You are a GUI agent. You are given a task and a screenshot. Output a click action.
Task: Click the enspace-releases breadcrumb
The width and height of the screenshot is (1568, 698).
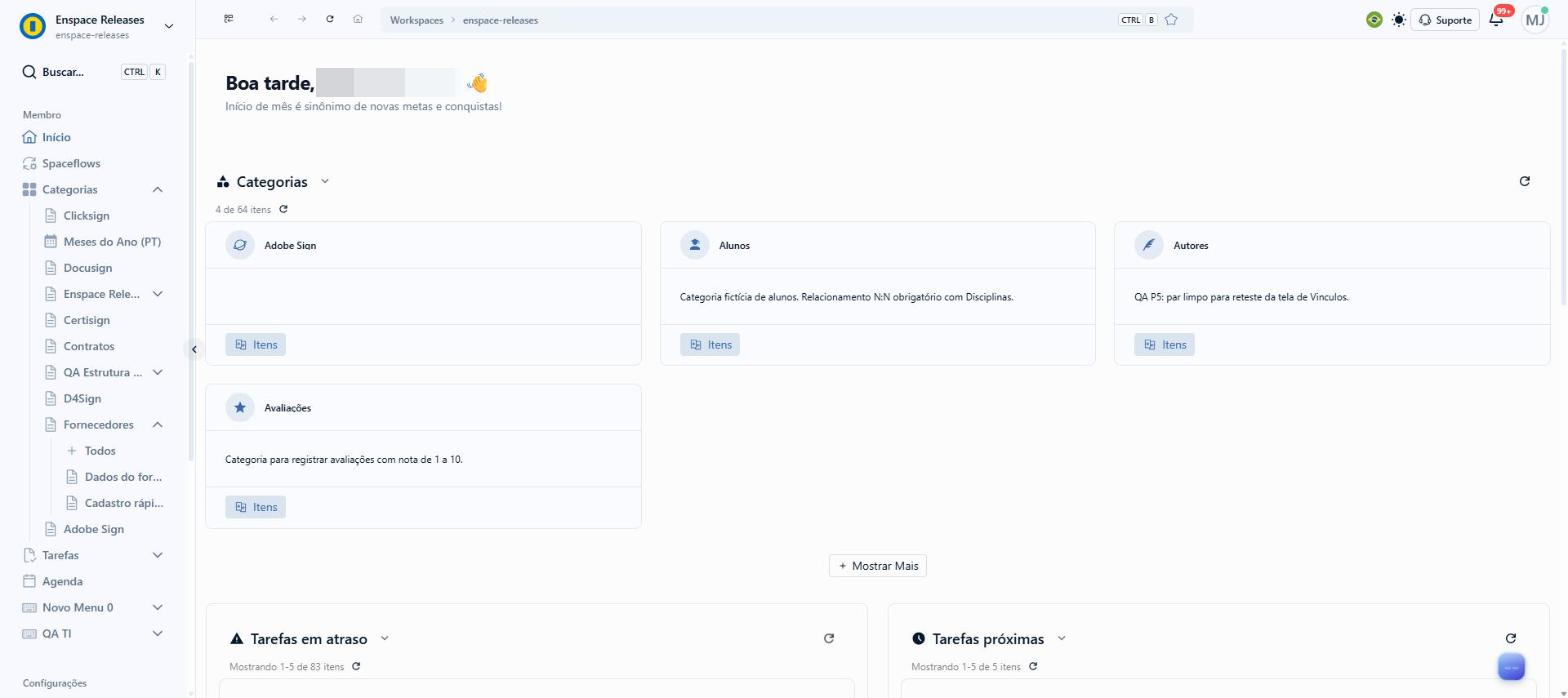(500, 20)
